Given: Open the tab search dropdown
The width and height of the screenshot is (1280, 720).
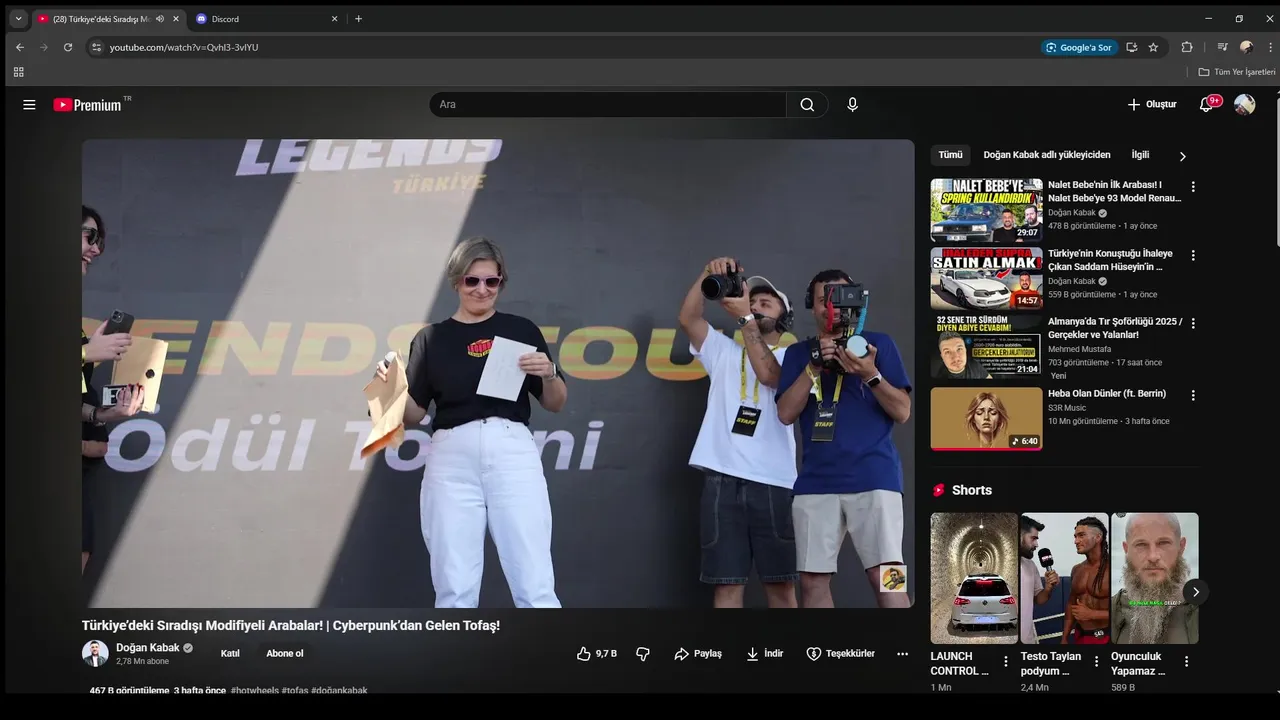Looking at the screenshot, I should (18, 19).
